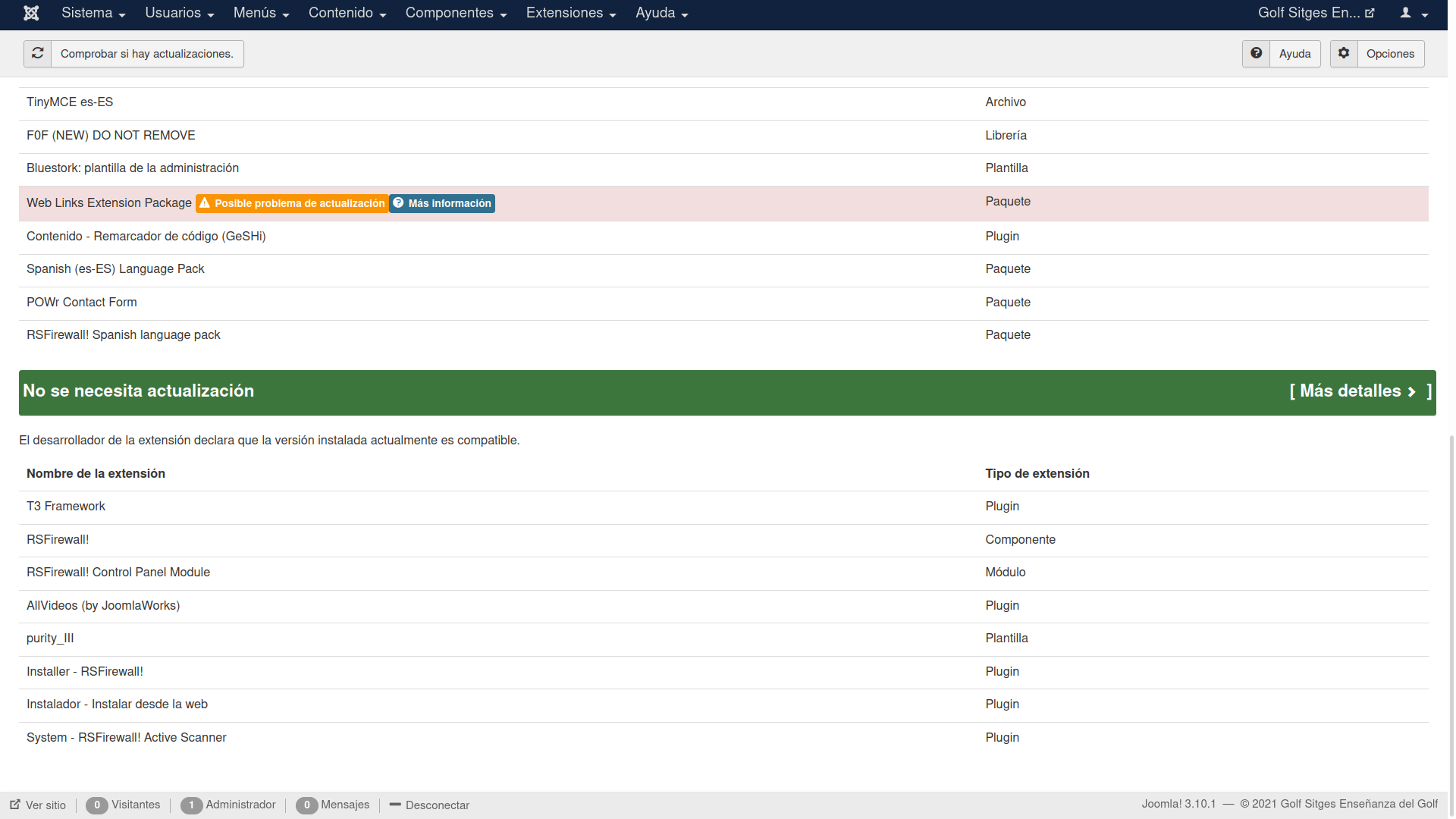Select AllVideos (by JoomlaWorks)
The image size is (1456, 819).
pos(103,606)
